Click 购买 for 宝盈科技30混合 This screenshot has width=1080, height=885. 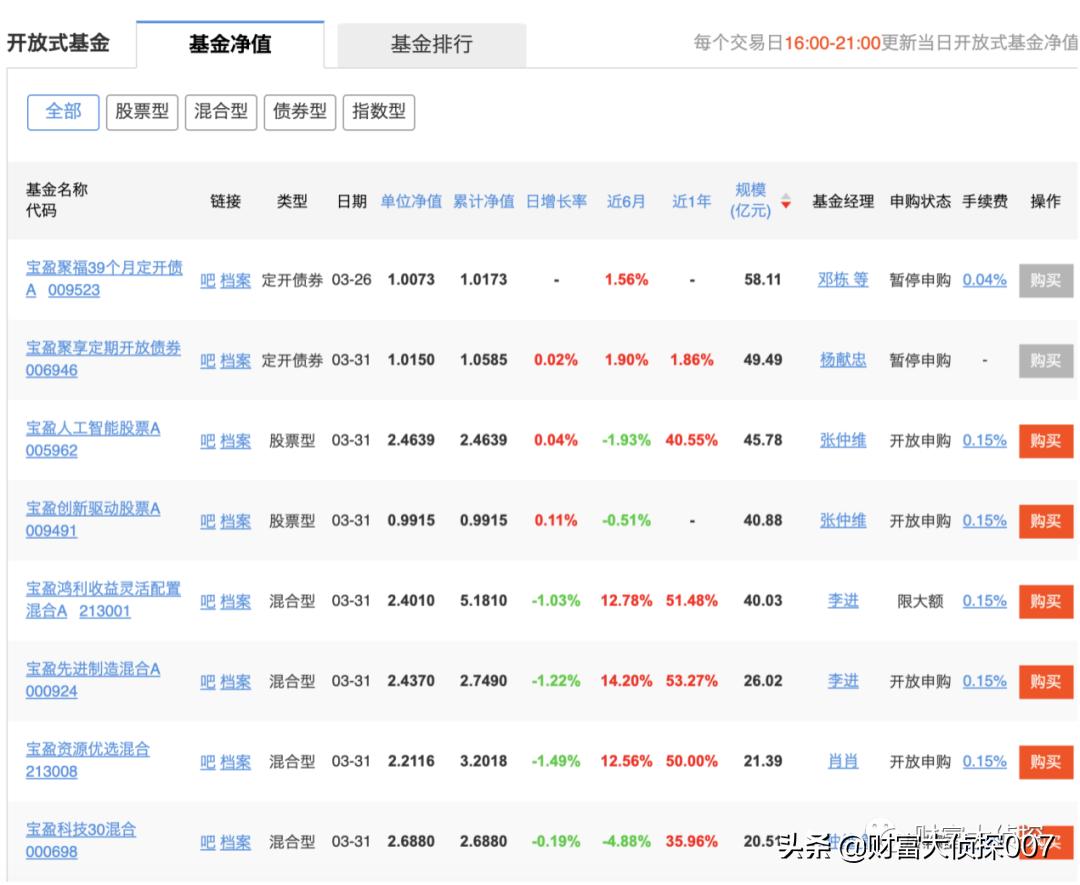1045,842
